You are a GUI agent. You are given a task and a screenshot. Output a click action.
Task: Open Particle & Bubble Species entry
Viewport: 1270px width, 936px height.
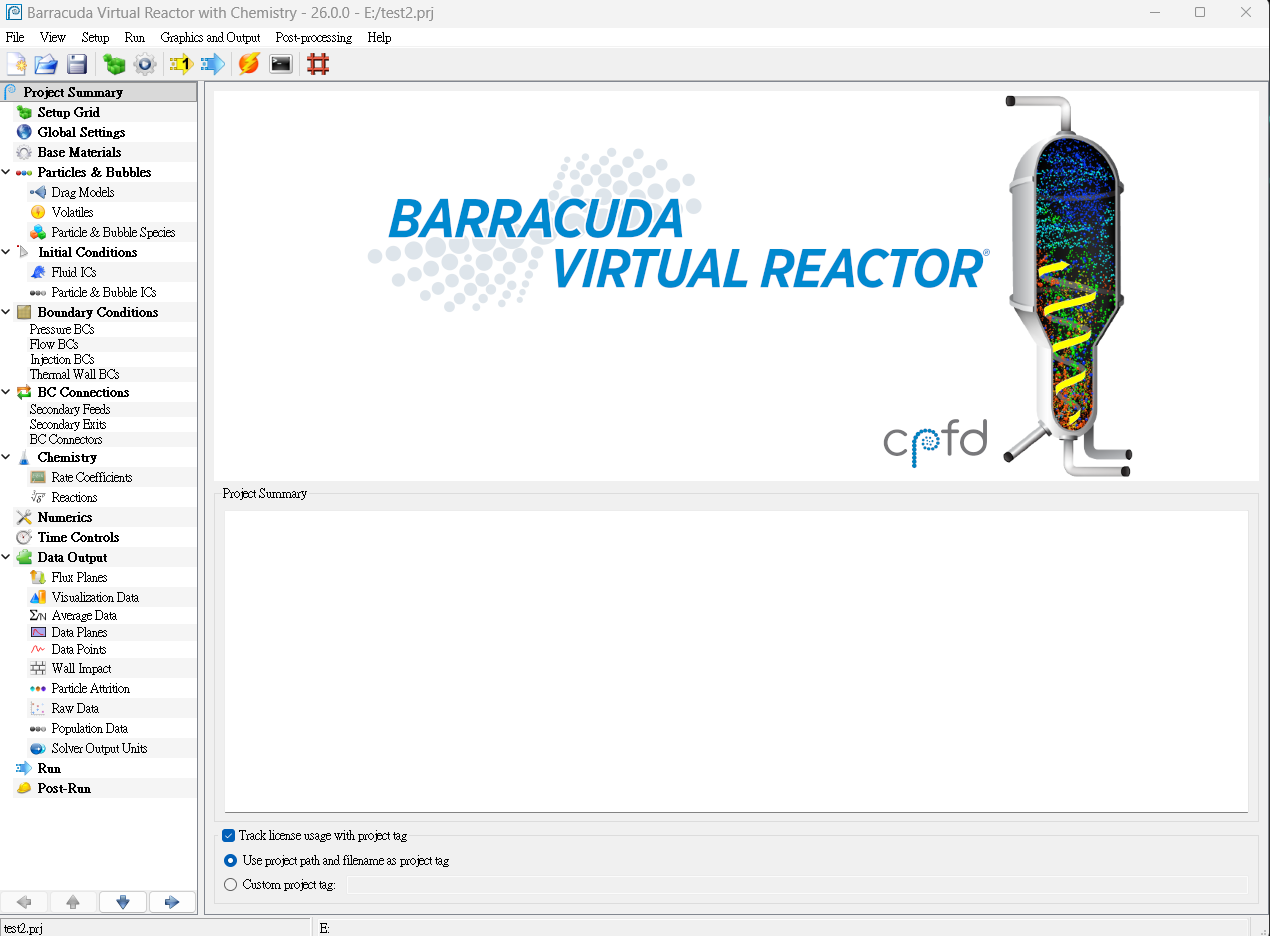click(113, 232)
